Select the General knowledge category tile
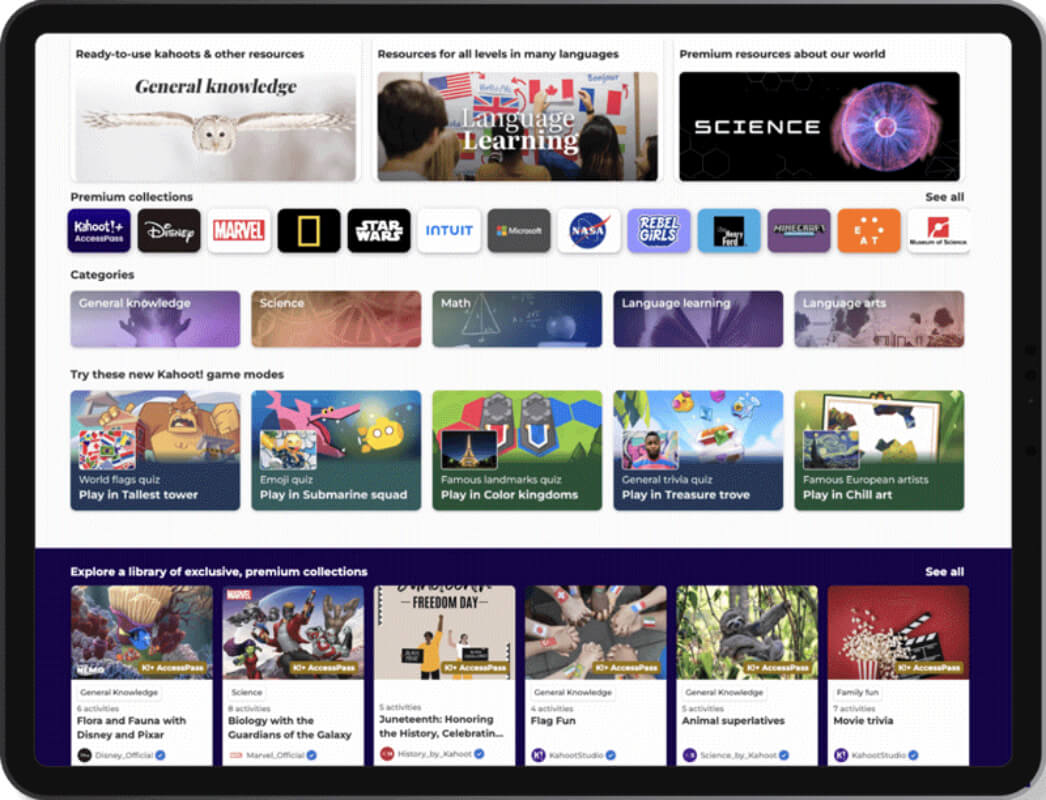This screenshot has height=800, width=1046. tap(155, 319)
